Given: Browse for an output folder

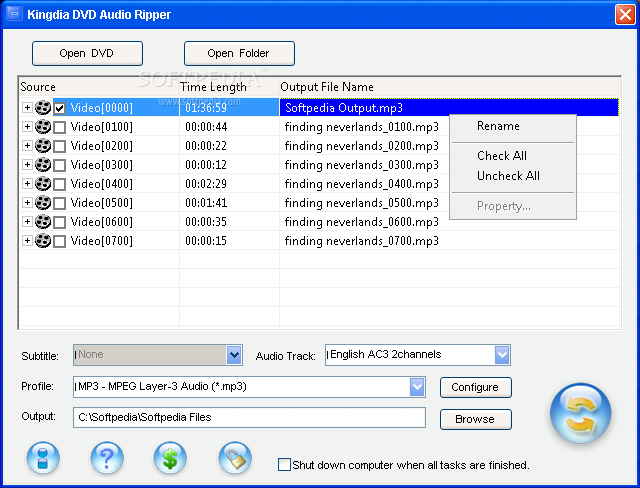Looking at the screenshot, I should 476,419.
